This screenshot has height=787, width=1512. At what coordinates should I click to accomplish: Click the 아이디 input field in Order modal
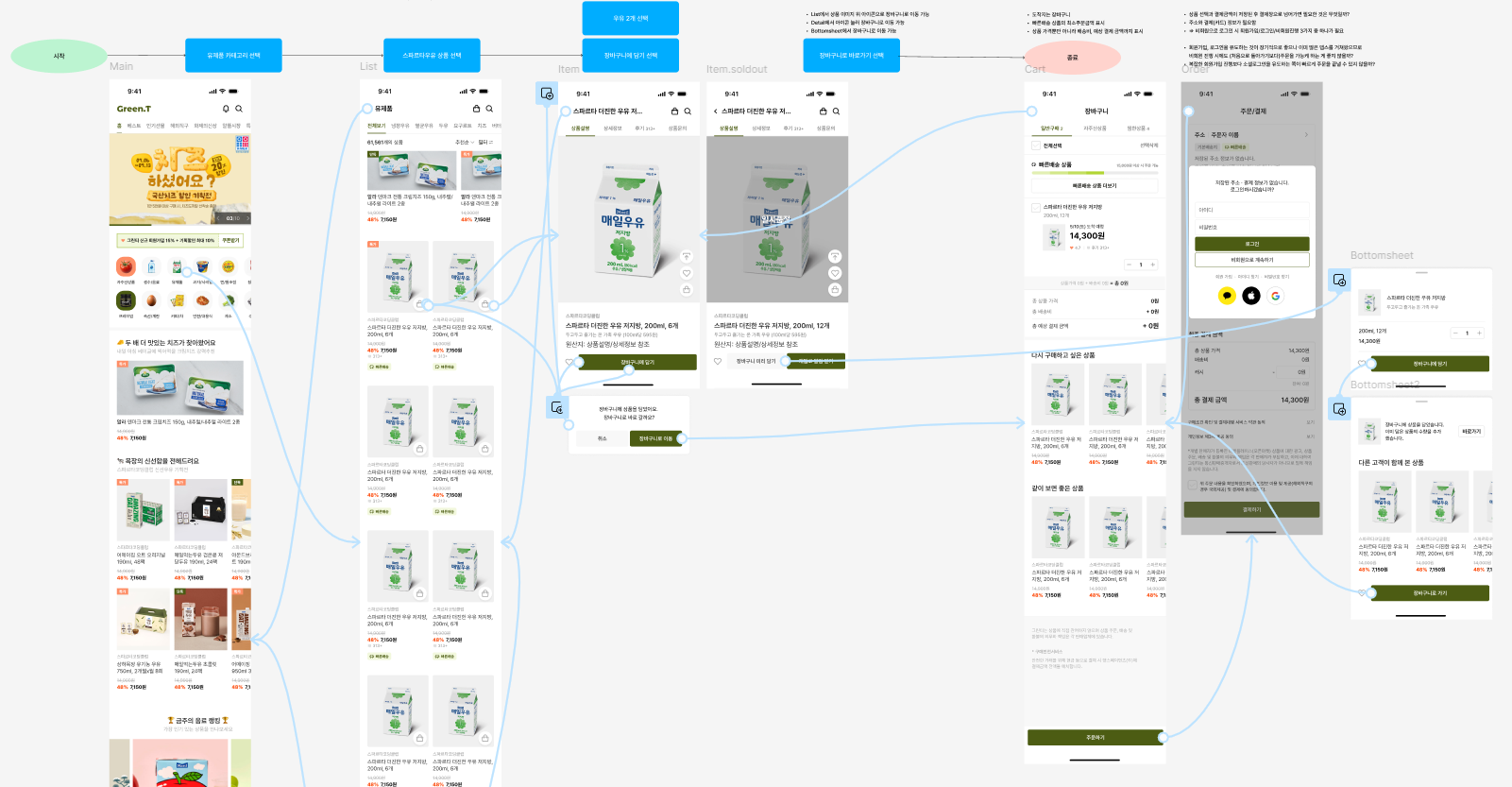click(1252, 210)
